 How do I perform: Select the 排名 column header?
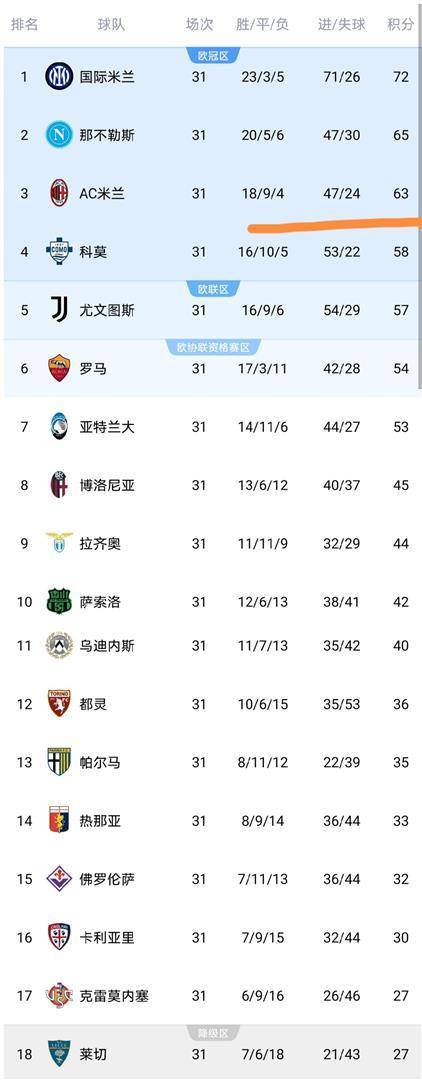[x=25, y=25]
